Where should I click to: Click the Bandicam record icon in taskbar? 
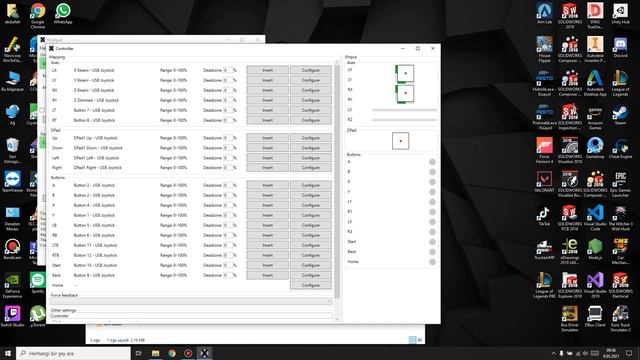(188, 353)
